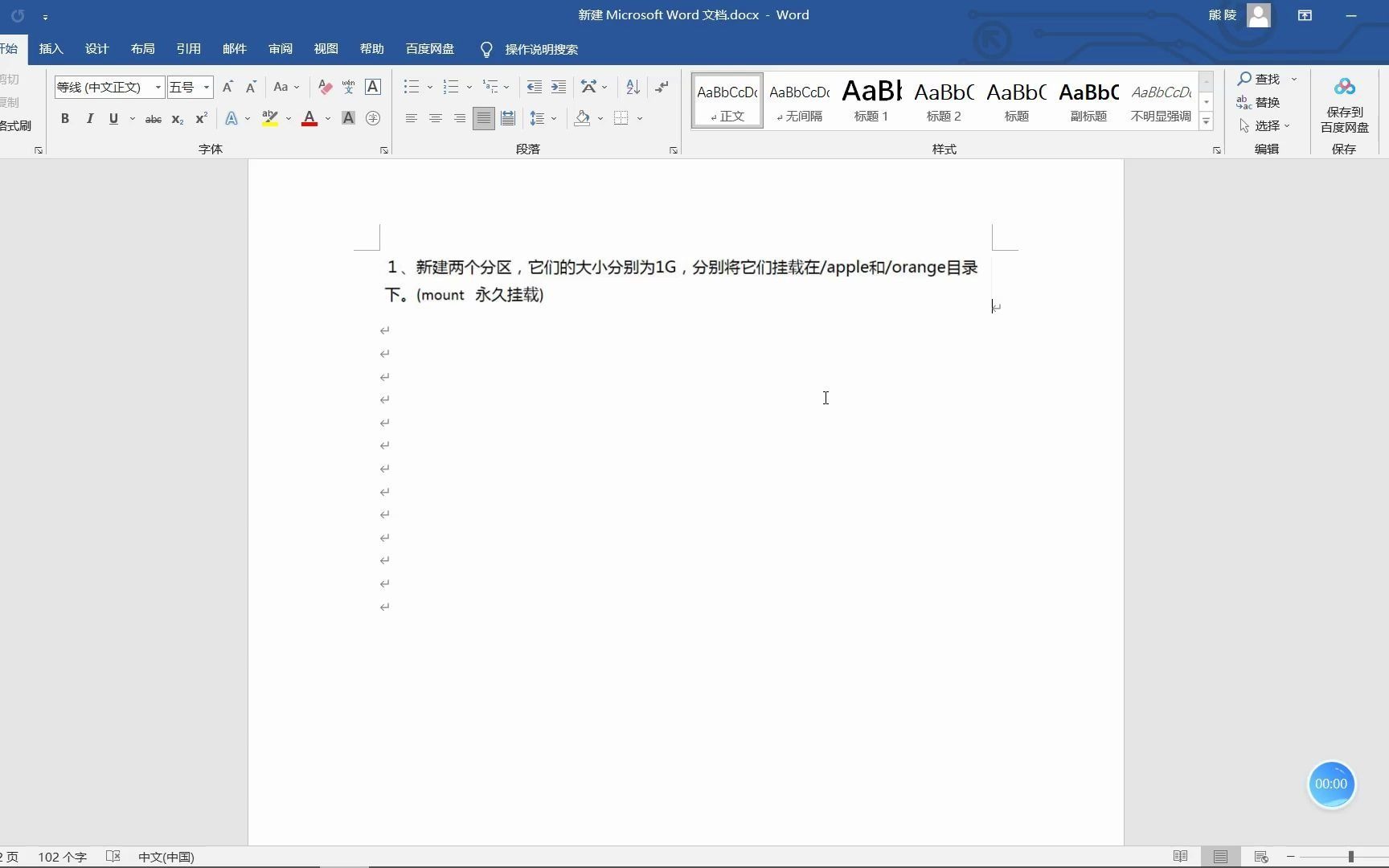Open the font size dropdown
The width and height of the screenshot is (1389, 868).
pos(206,87)
